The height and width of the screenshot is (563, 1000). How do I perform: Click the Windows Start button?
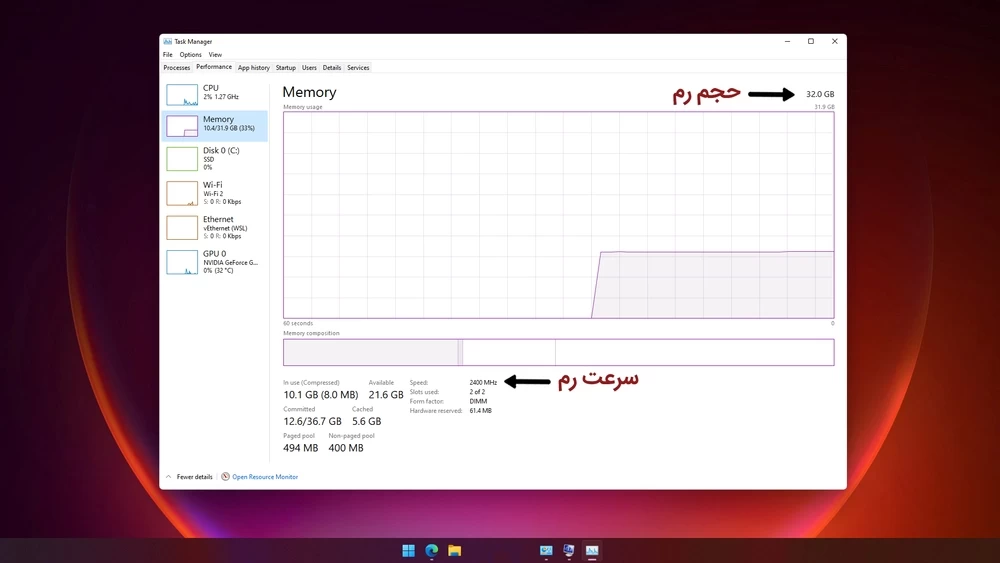(x=408, y=550)
